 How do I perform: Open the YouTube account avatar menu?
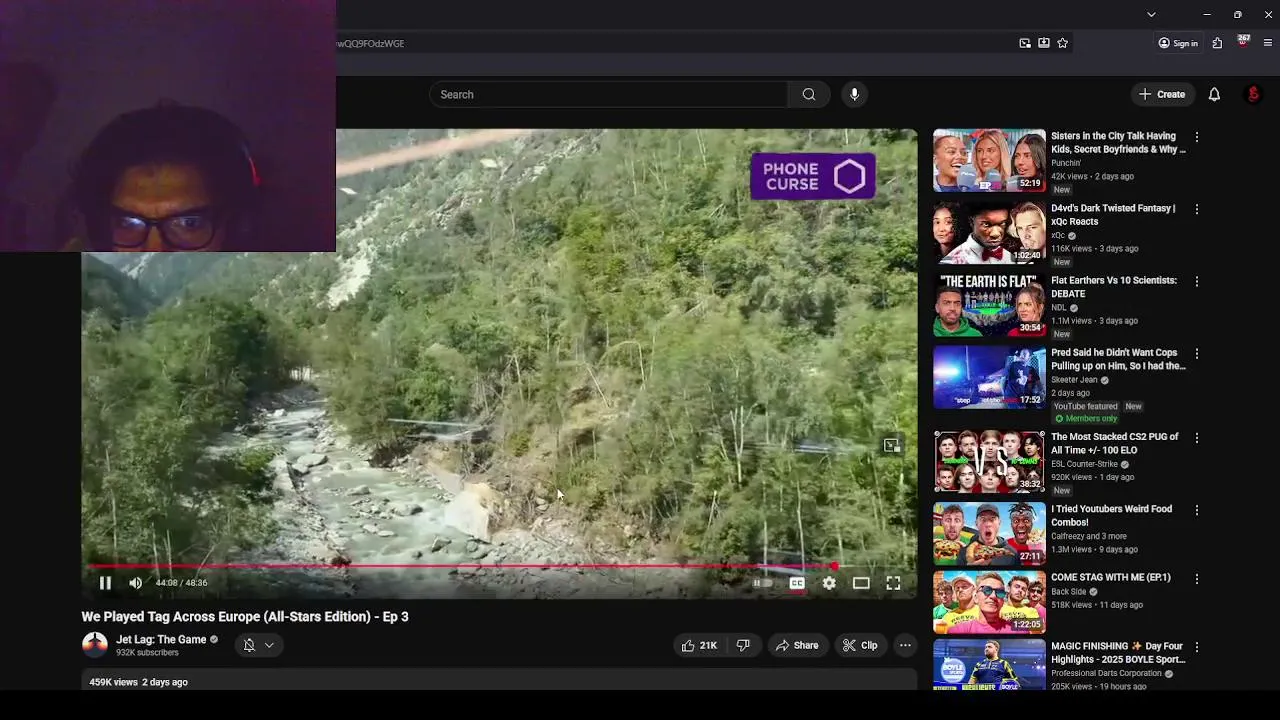[x=1253, y=94]
